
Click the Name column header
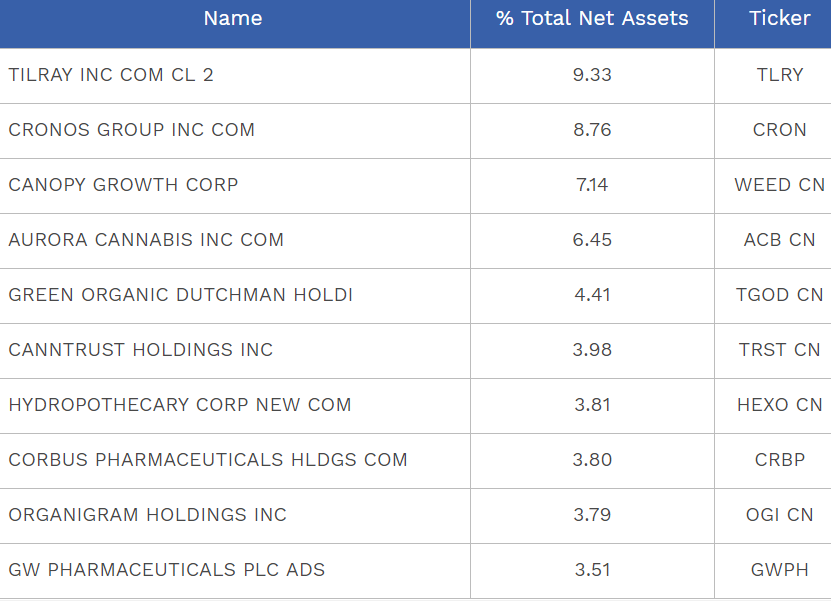point(233,19)
